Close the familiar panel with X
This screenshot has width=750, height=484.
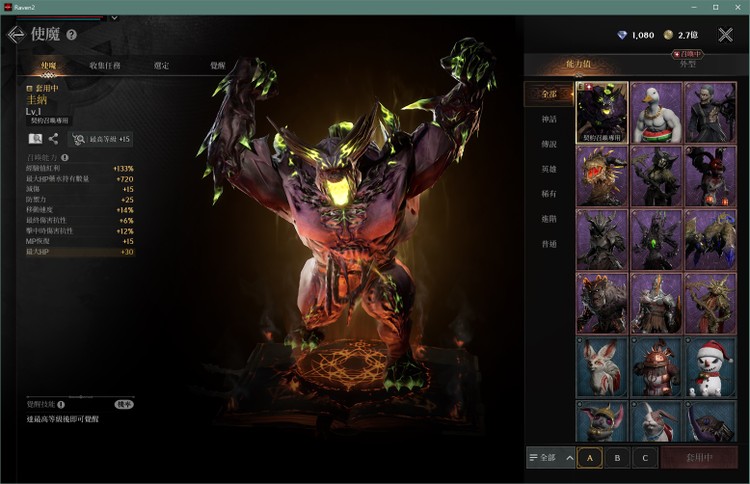725,35
